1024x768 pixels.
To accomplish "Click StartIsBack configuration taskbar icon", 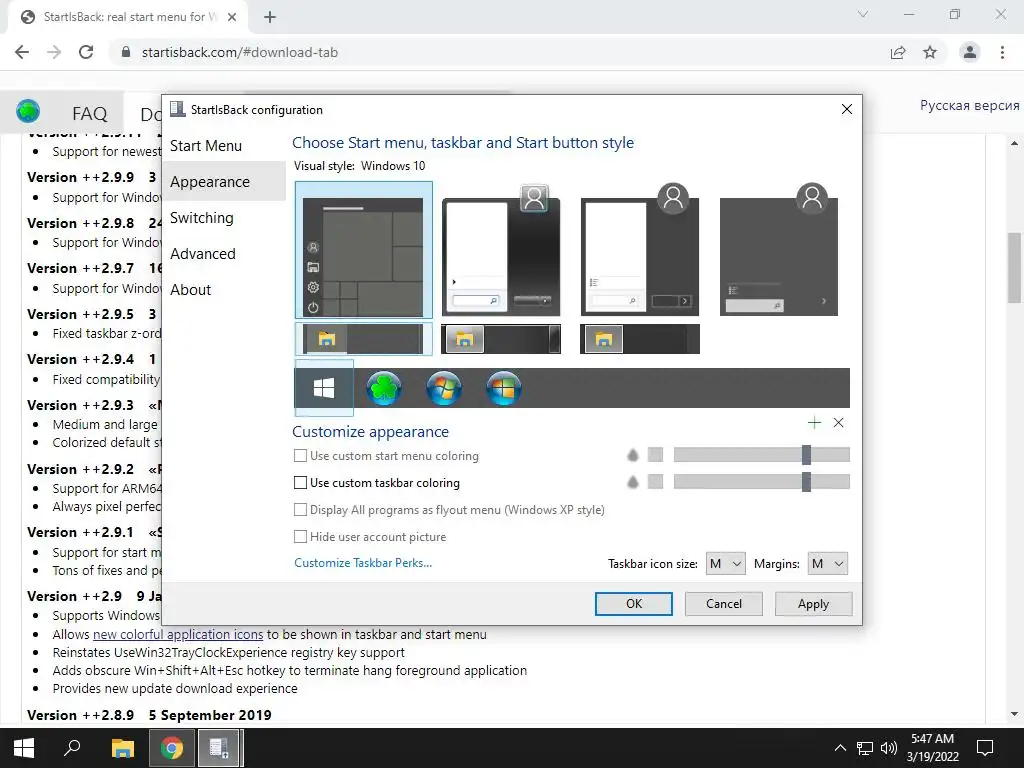I will [219, 748].
